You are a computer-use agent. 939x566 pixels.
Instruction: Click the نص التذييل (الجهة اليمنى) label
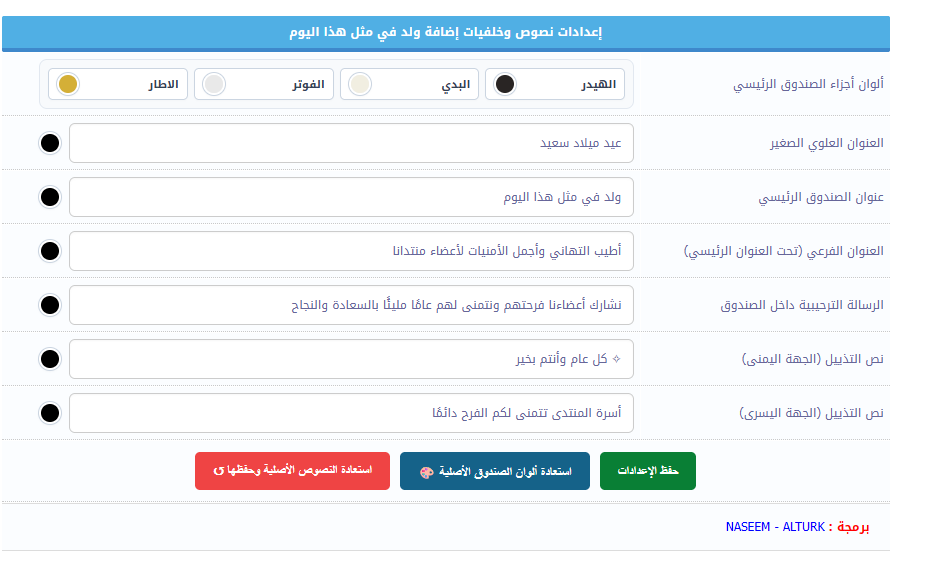point(813,359)
